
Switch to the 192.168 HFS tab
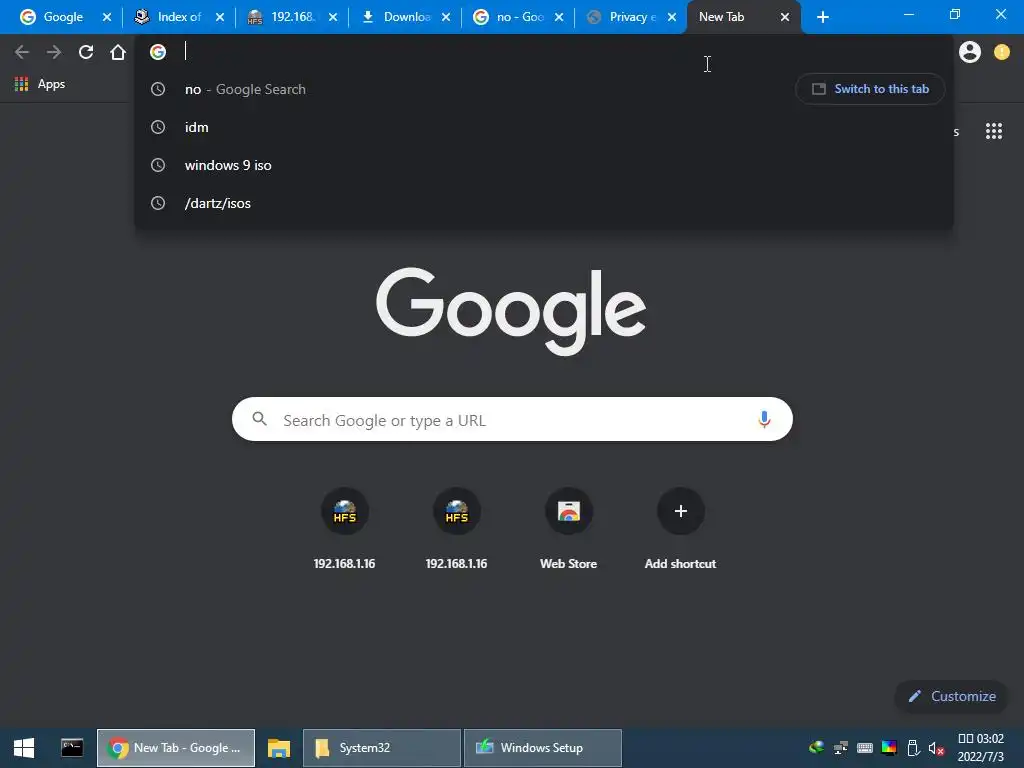[284, 17]
